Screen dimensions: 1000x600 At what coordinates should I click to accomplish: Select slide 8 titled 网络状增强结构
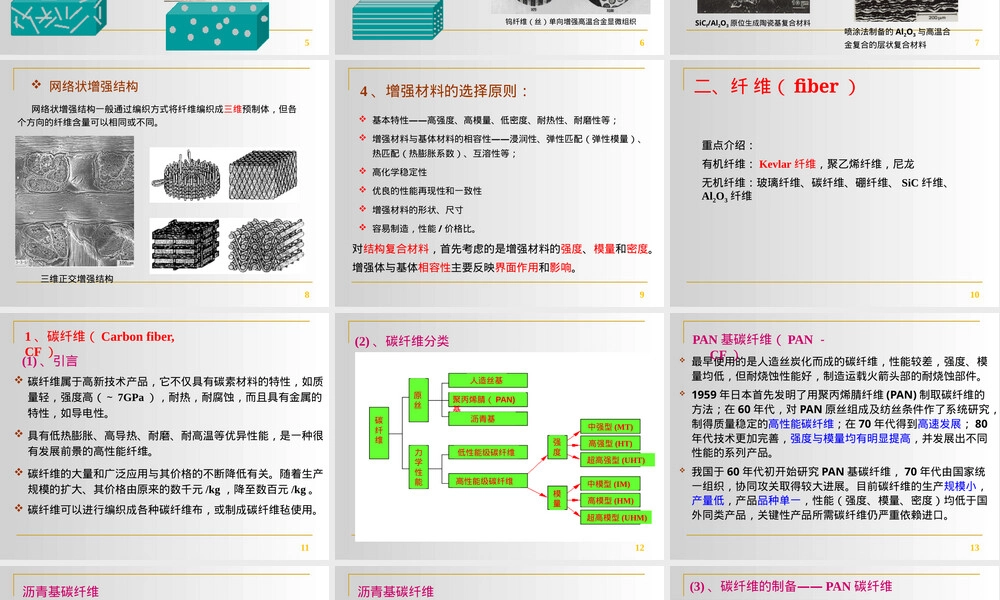pos(164,183)
